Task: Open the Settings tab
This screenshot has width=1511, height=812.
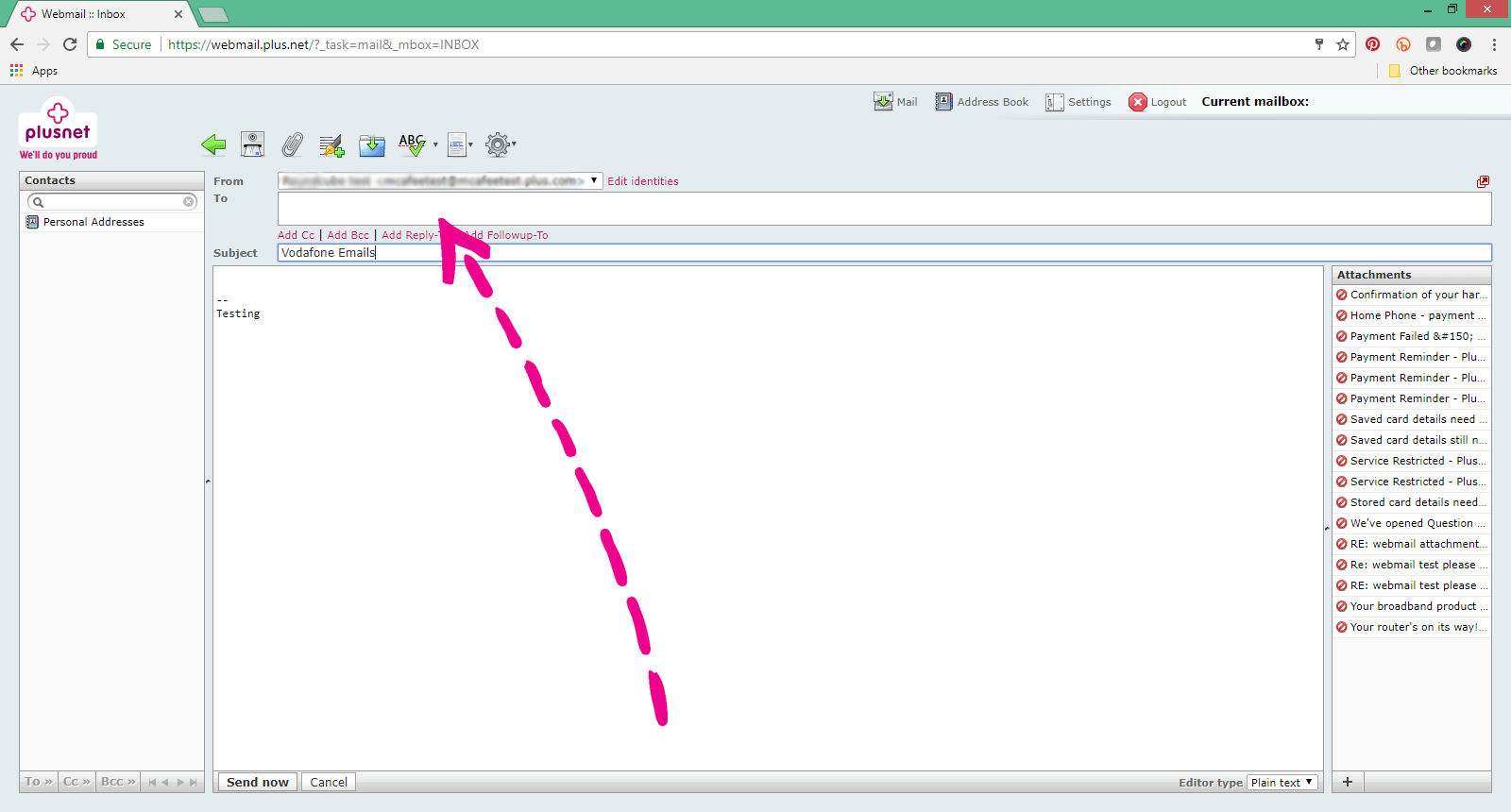Action: click(x=1078, y=102)
